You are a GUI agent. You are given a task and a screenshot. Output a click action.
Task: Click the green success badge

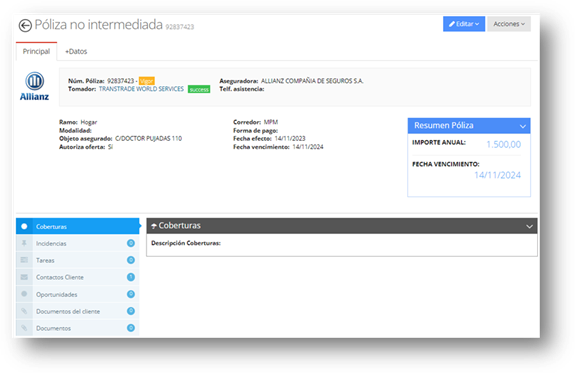click(x=199, y=89)
